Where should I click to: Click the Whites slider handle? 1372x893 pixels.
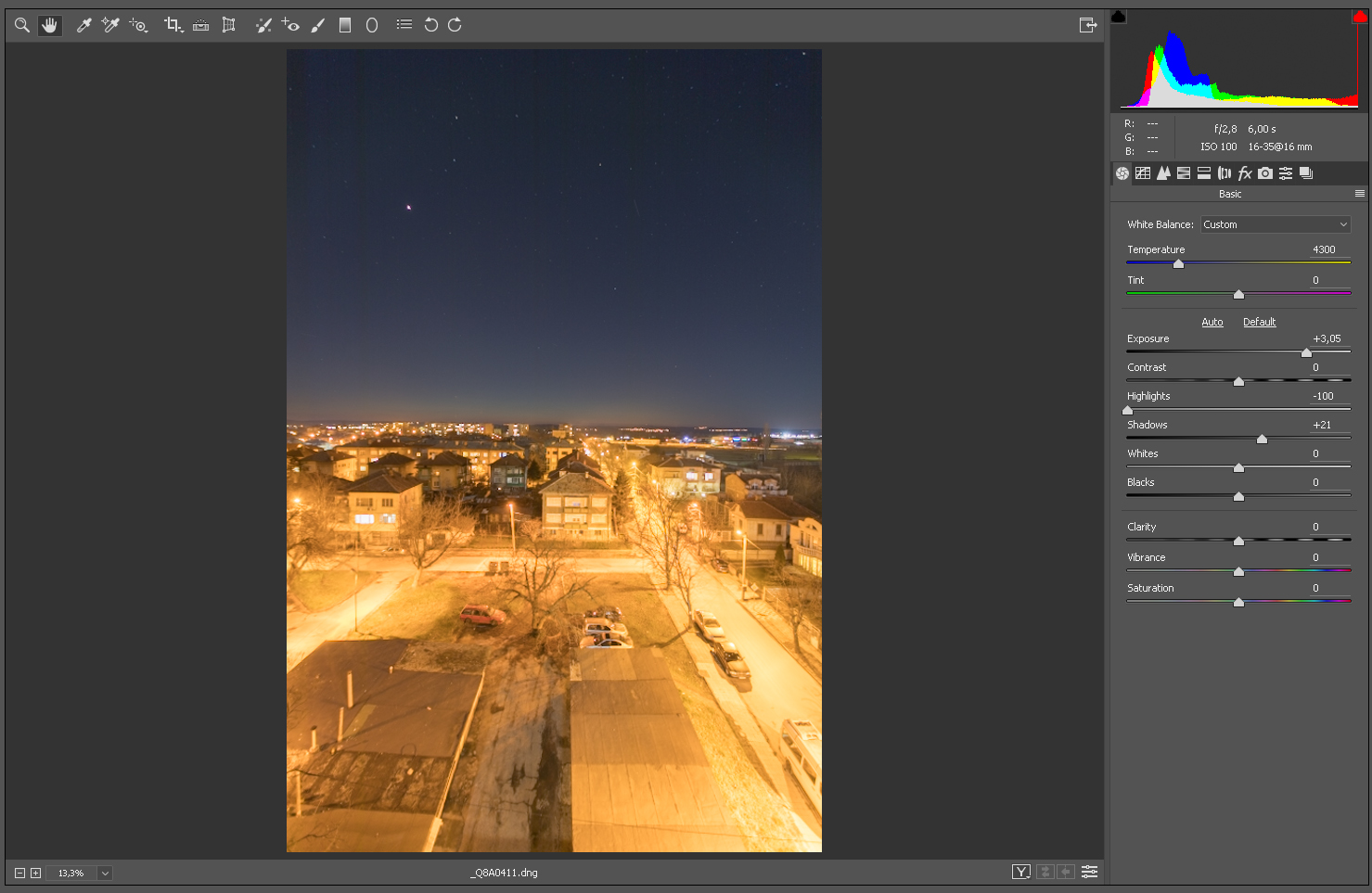click(x=1238, y=468)
